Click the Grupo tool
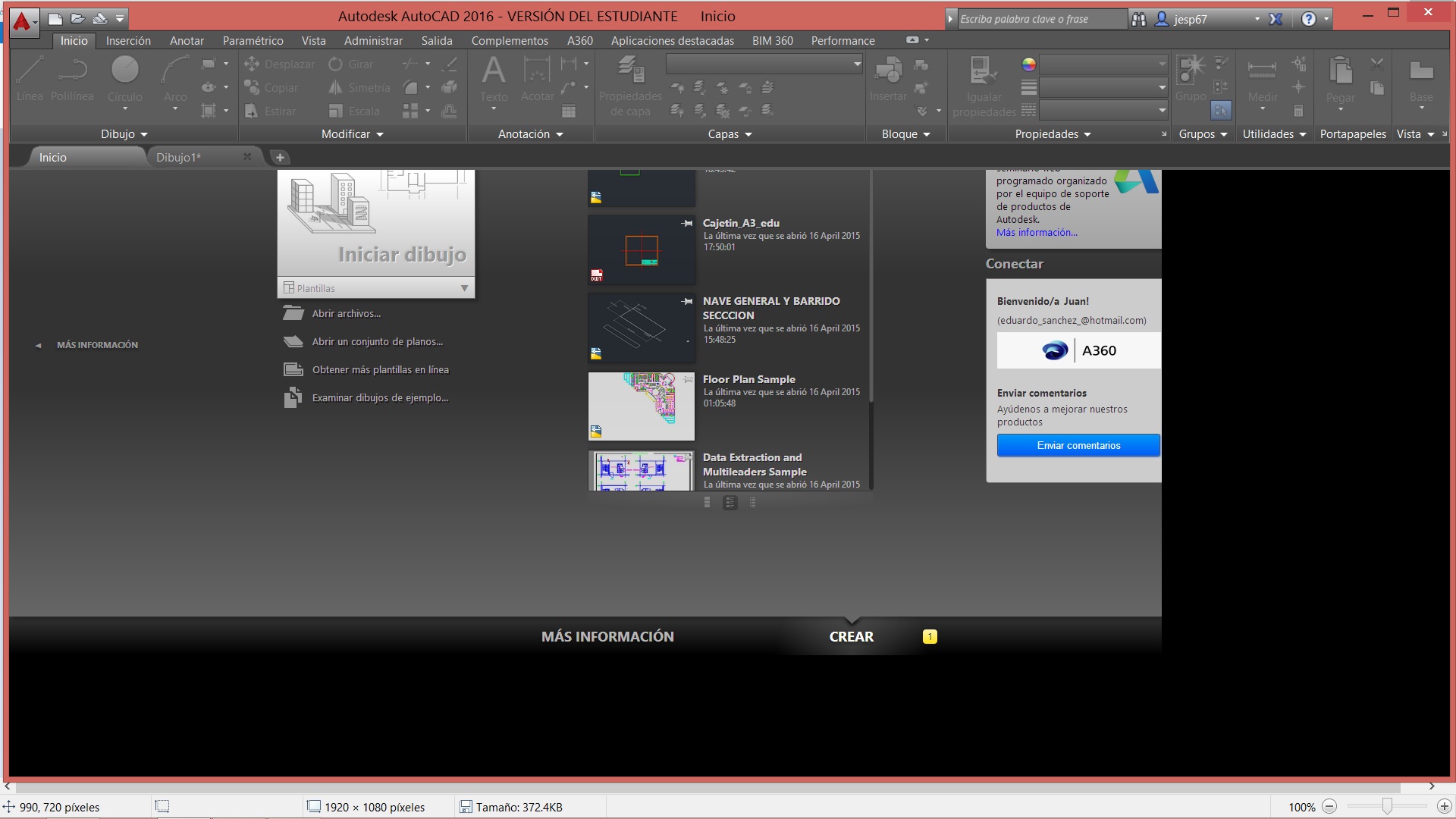1456x819 pixels. click(1191, 79)
